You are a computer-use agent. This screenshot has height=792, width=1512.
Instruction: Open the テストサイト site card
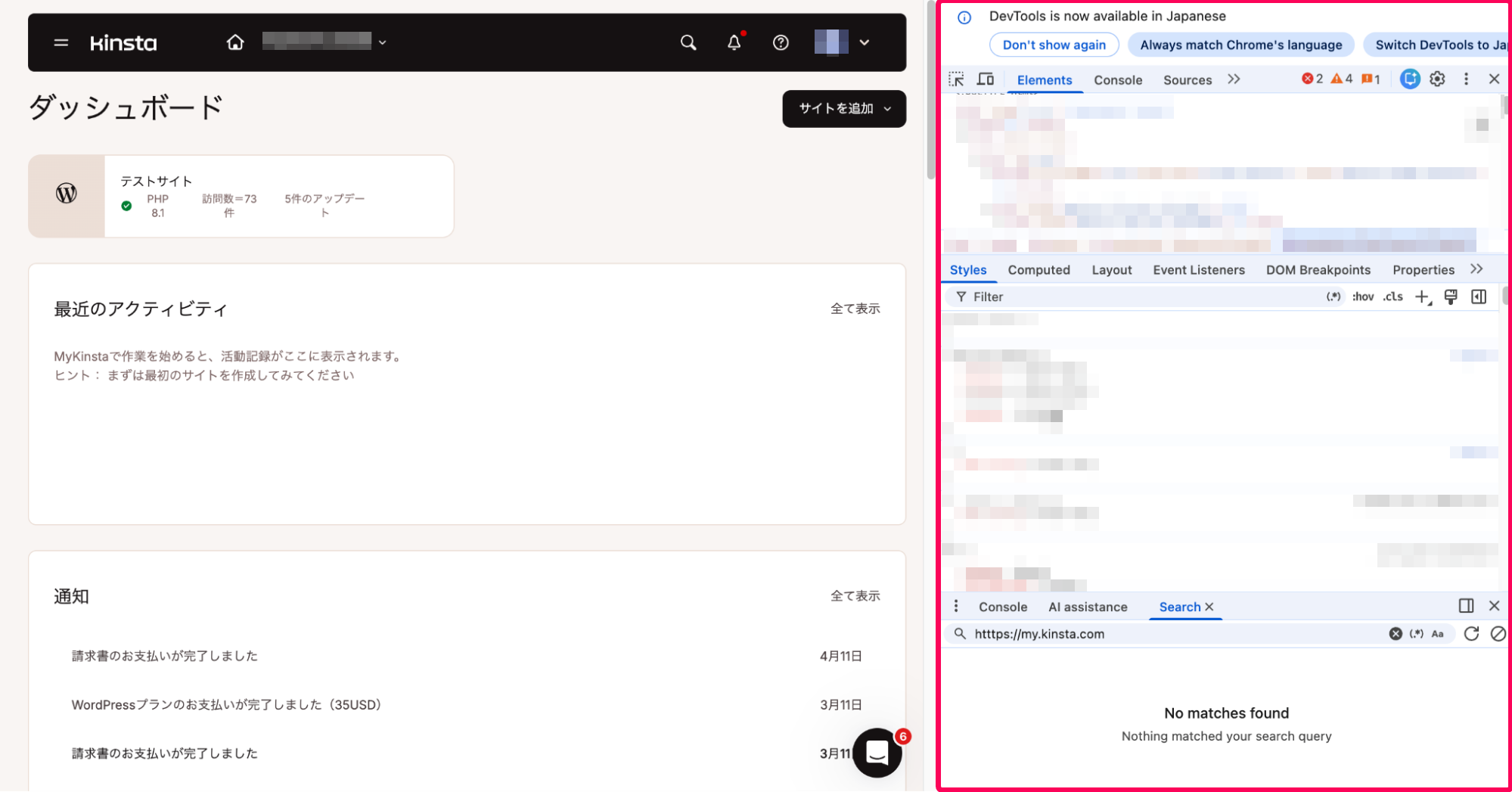click(x=241, y=197)
